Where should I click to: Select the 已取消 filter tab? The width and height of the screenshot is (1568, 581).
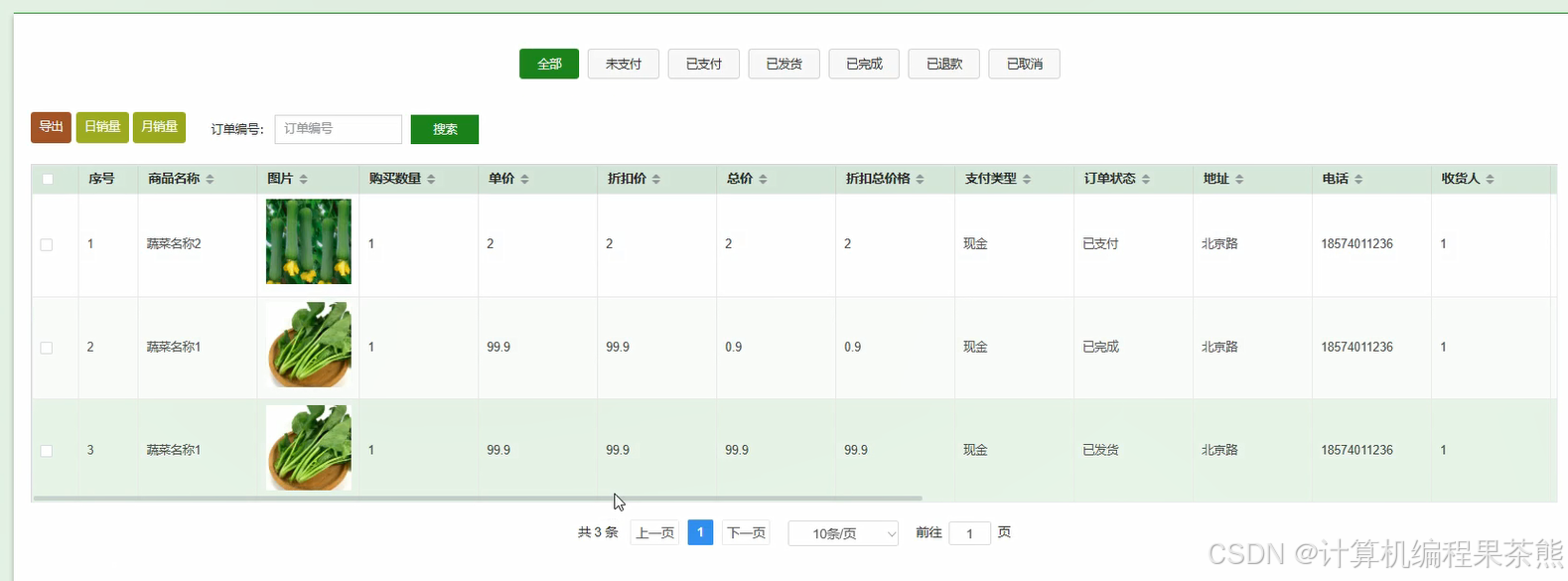click(1025, 64)
